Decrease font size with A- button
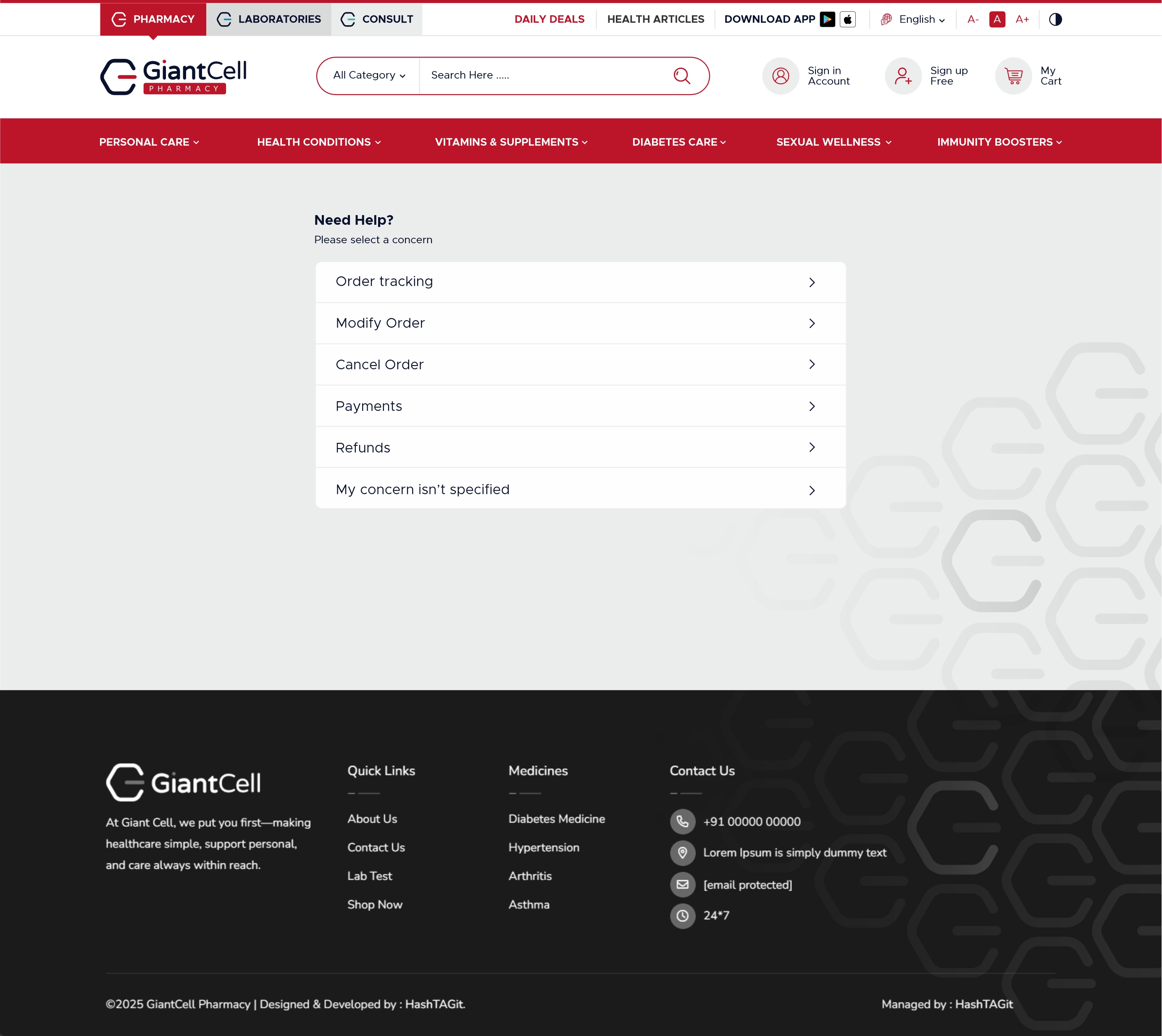This screenshot has width=1162, height=1036. tap(973, 19)
